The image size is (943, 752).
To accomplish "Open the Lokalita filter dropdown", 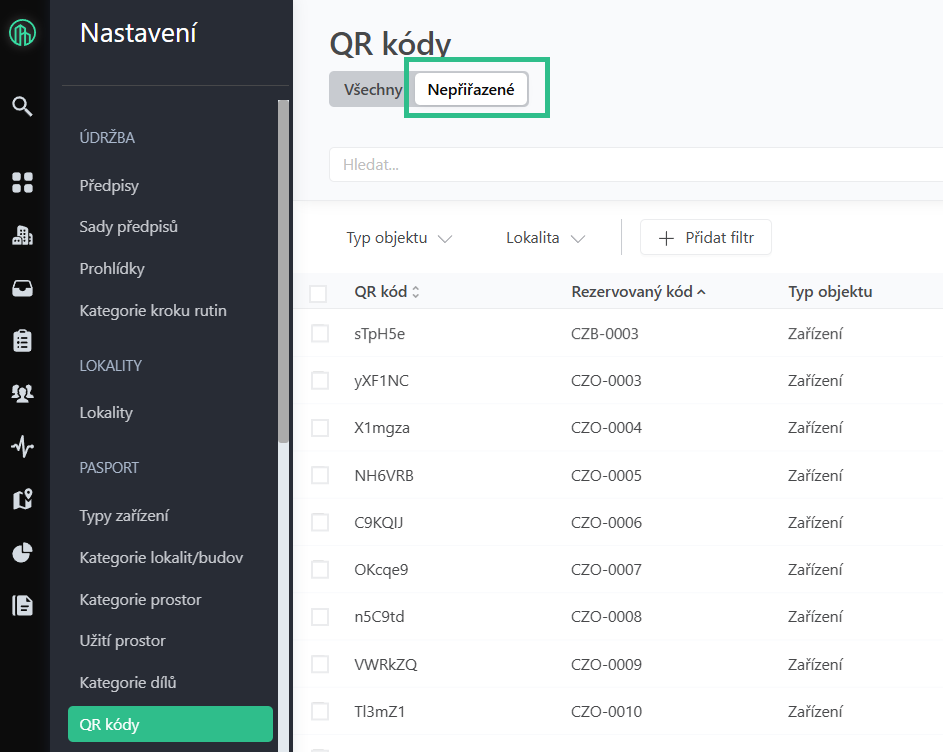I will (545, 238).
